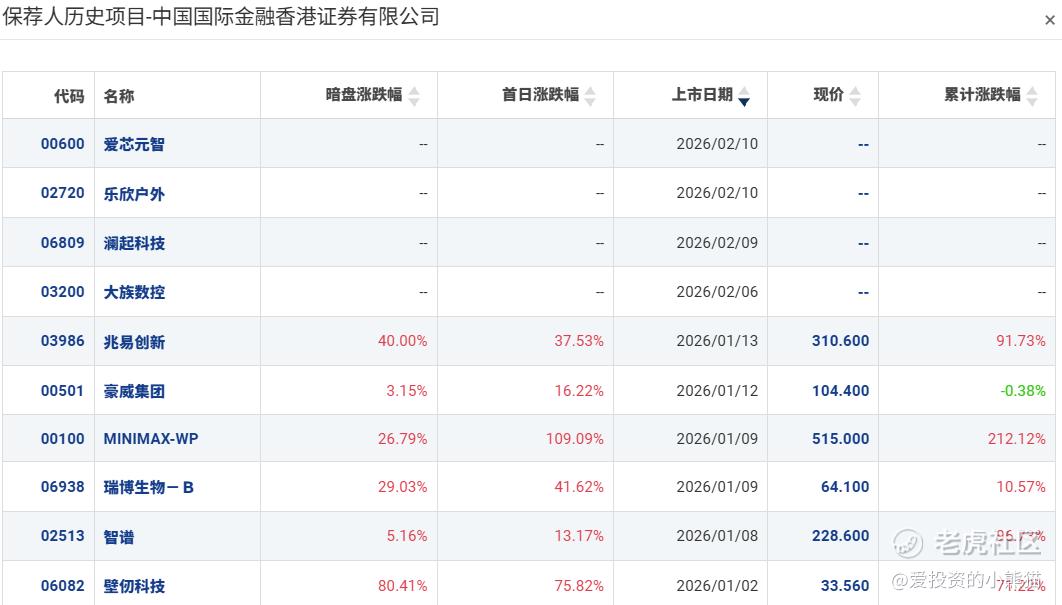Viewport: 1062px width, 605px height.
Task: Click stock code 03986
Action: (x=62, y=341)
